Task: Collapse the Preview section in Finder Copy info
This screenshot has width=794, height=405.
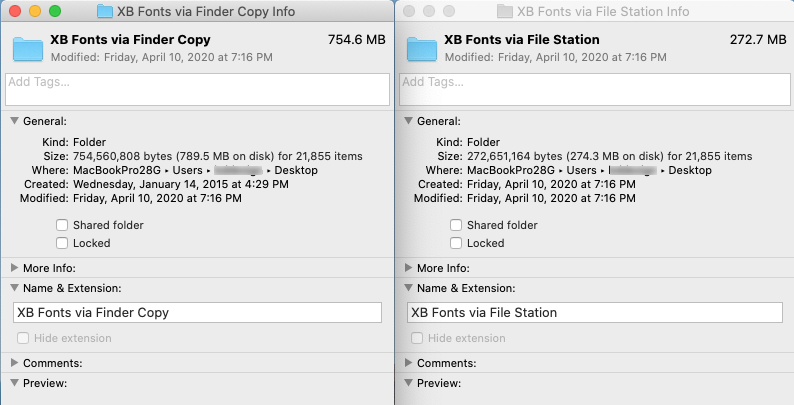Action: [15, 383]
